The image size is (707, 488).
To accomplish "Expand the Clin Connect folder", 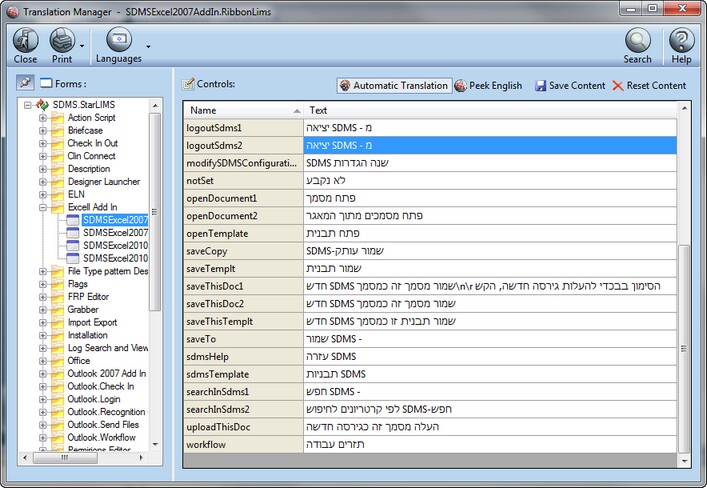I will 43,157.
